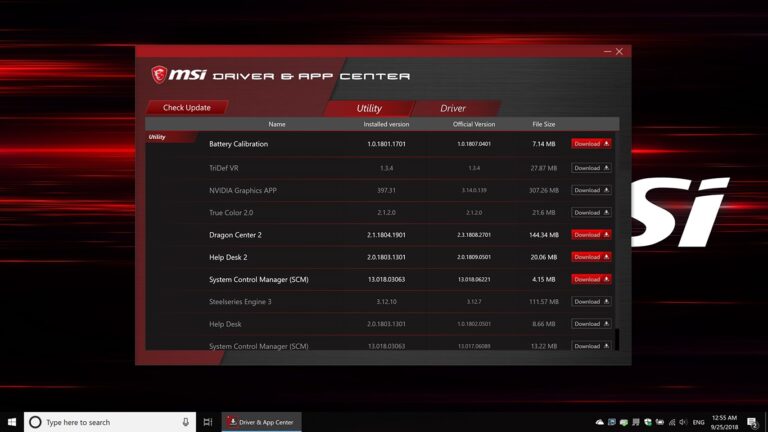The image size is (768, 432).
Task: Click installed version 397.31
Action: pyautogui.click(x=386, y=190)
